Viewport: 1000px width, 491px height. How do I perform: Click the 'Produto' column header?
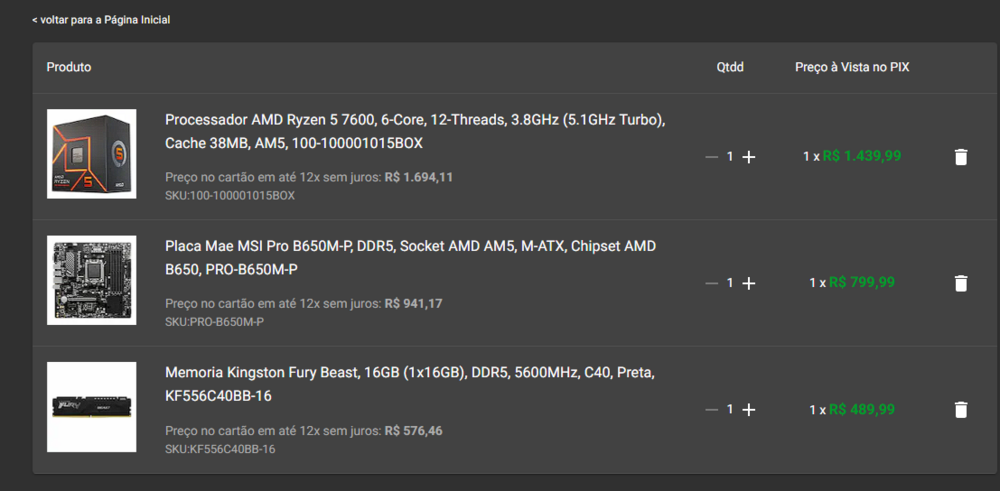(69, 67)
